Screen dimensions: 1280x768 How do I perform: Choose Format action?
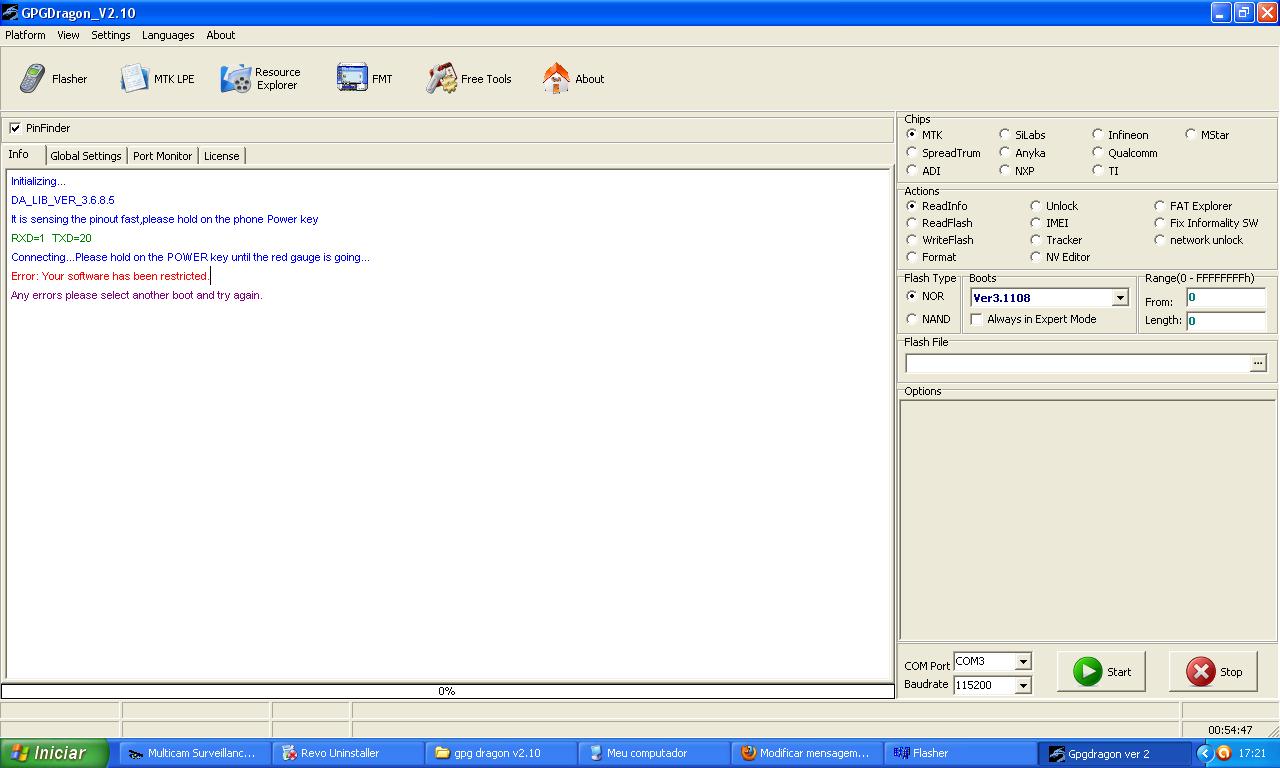(911, 257)
